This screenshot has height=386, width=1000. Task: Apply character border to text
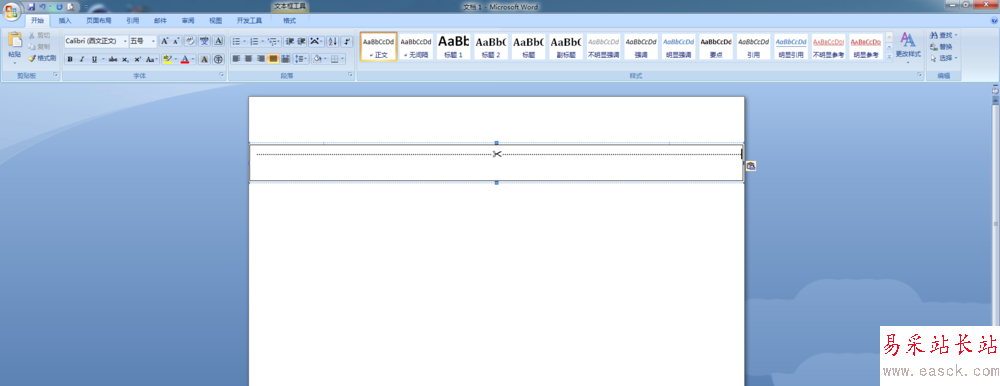coord(219,41)
